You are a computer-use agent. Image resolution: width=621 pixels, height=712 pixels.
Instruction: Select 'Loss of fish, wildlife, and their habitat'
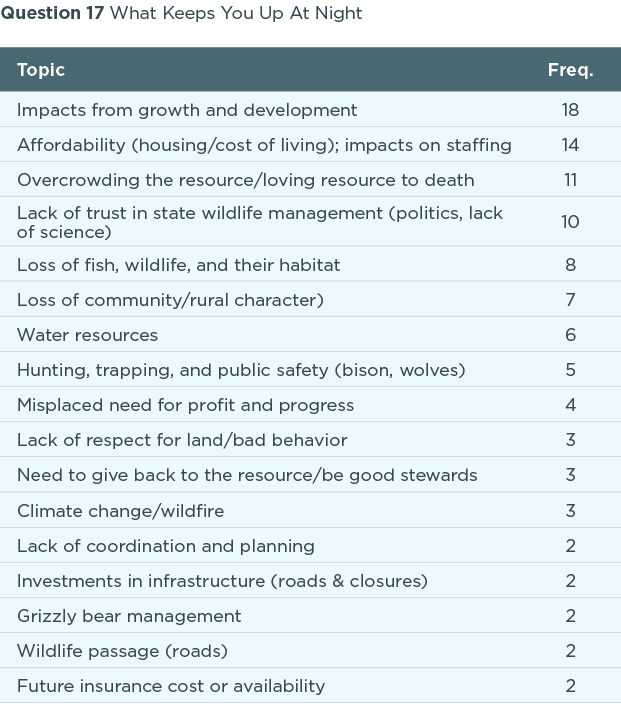pyautogui.click(x=179, y=265)
